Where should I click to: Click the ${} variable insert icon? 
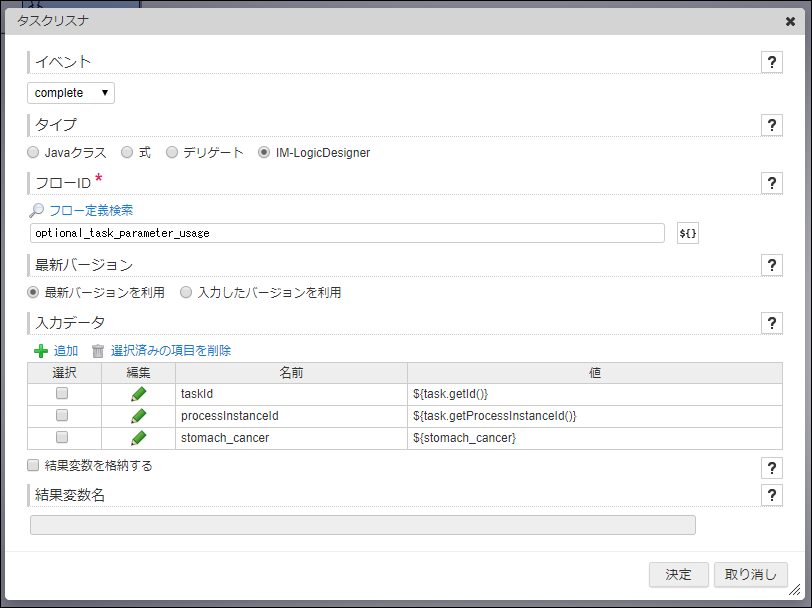(x=687, y=232)
